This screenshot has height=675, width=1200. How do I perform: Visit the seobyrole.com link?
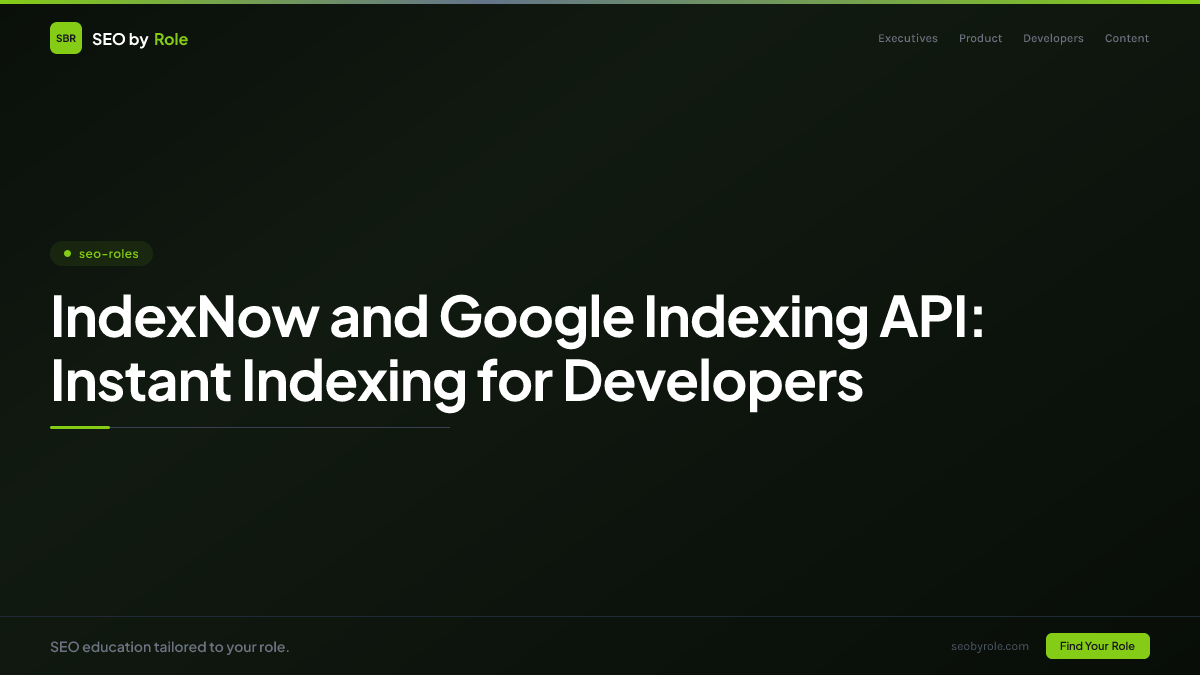990,646
